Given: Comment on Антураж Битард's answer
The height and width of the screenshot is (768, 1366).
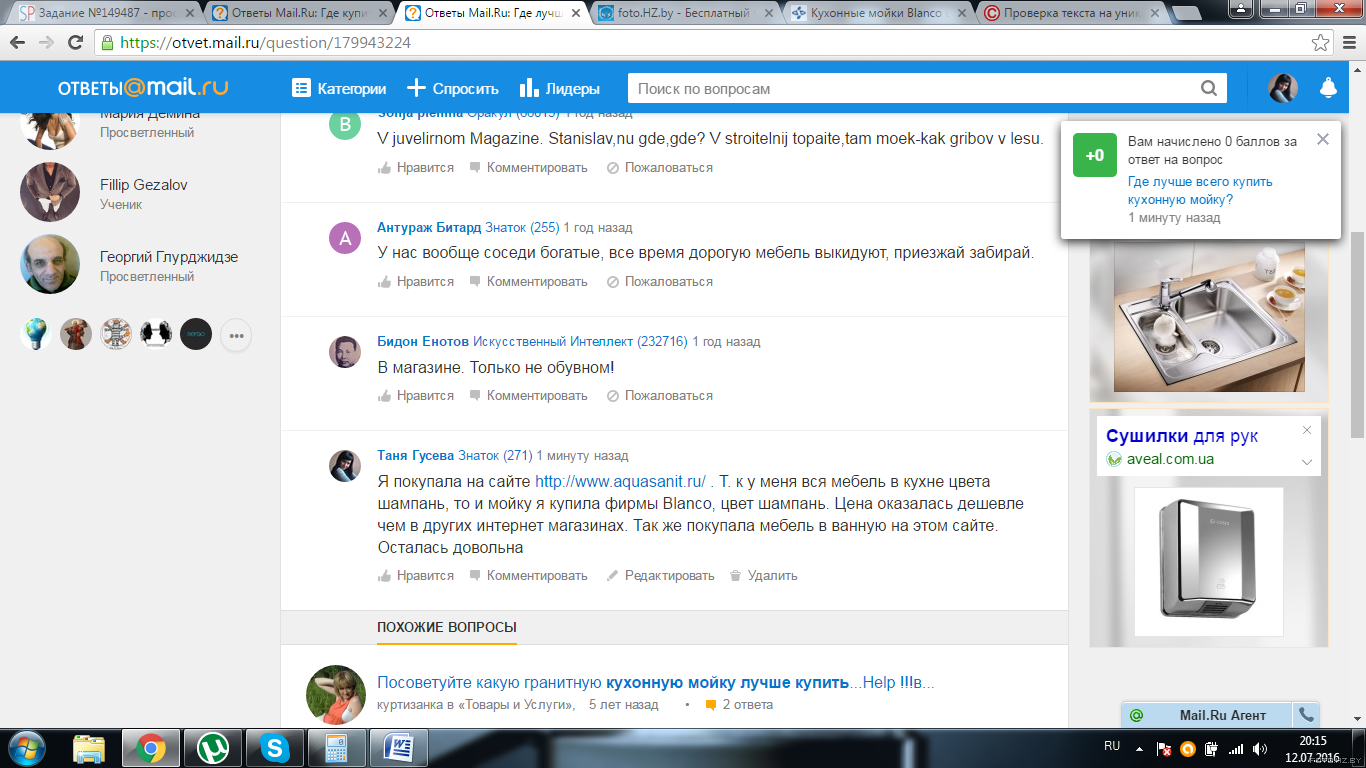Looking at the screenshot, I should point(528,281).
